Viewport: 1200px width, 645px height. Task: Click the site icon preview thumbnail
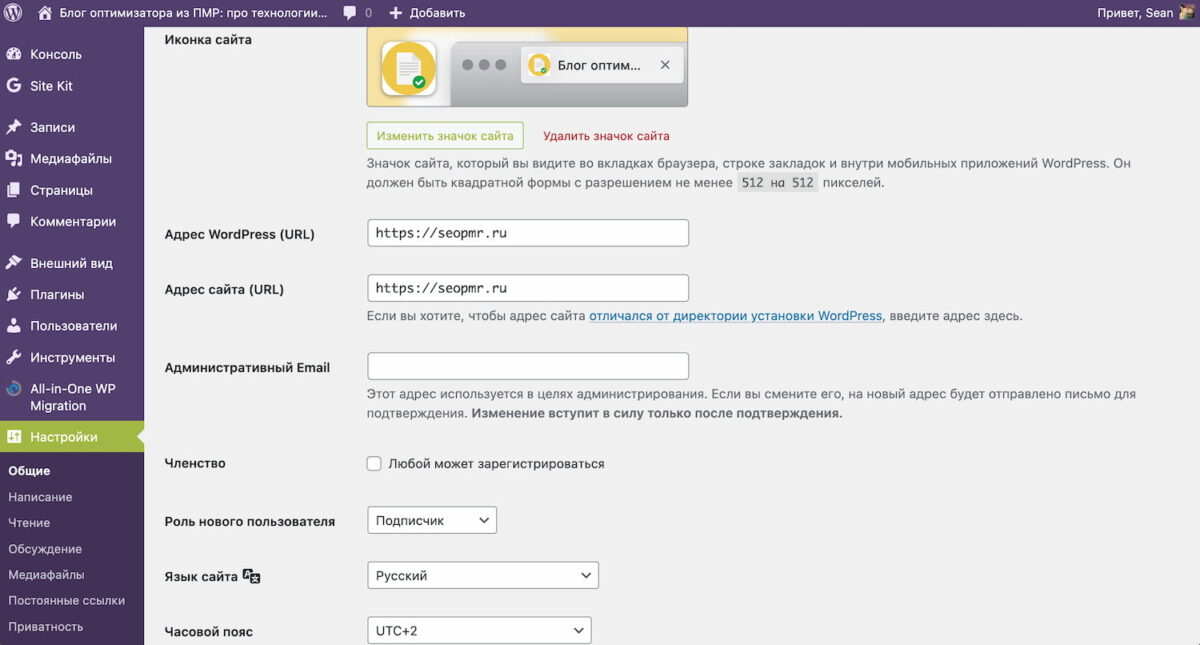pos(408,68)
